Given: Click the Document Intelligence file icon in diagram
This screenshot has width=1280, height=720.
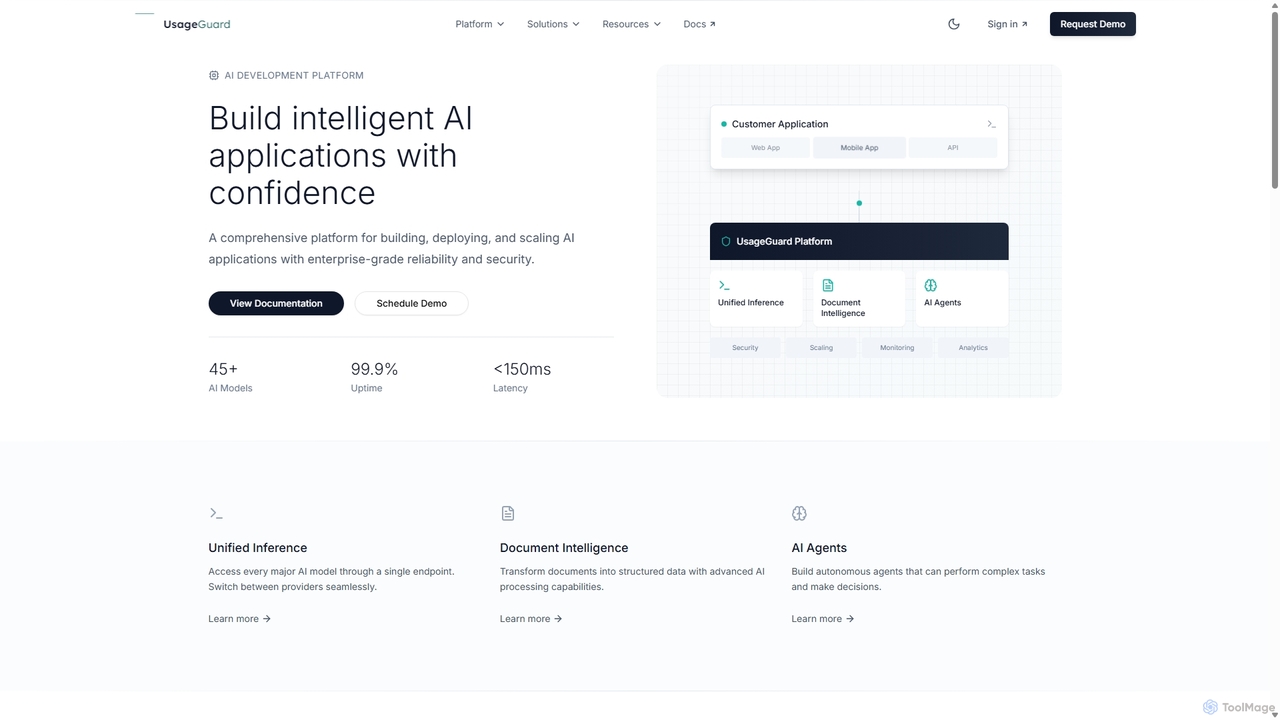Looking at the screenshot, I should pyautogui.click(x=827, y=285).
